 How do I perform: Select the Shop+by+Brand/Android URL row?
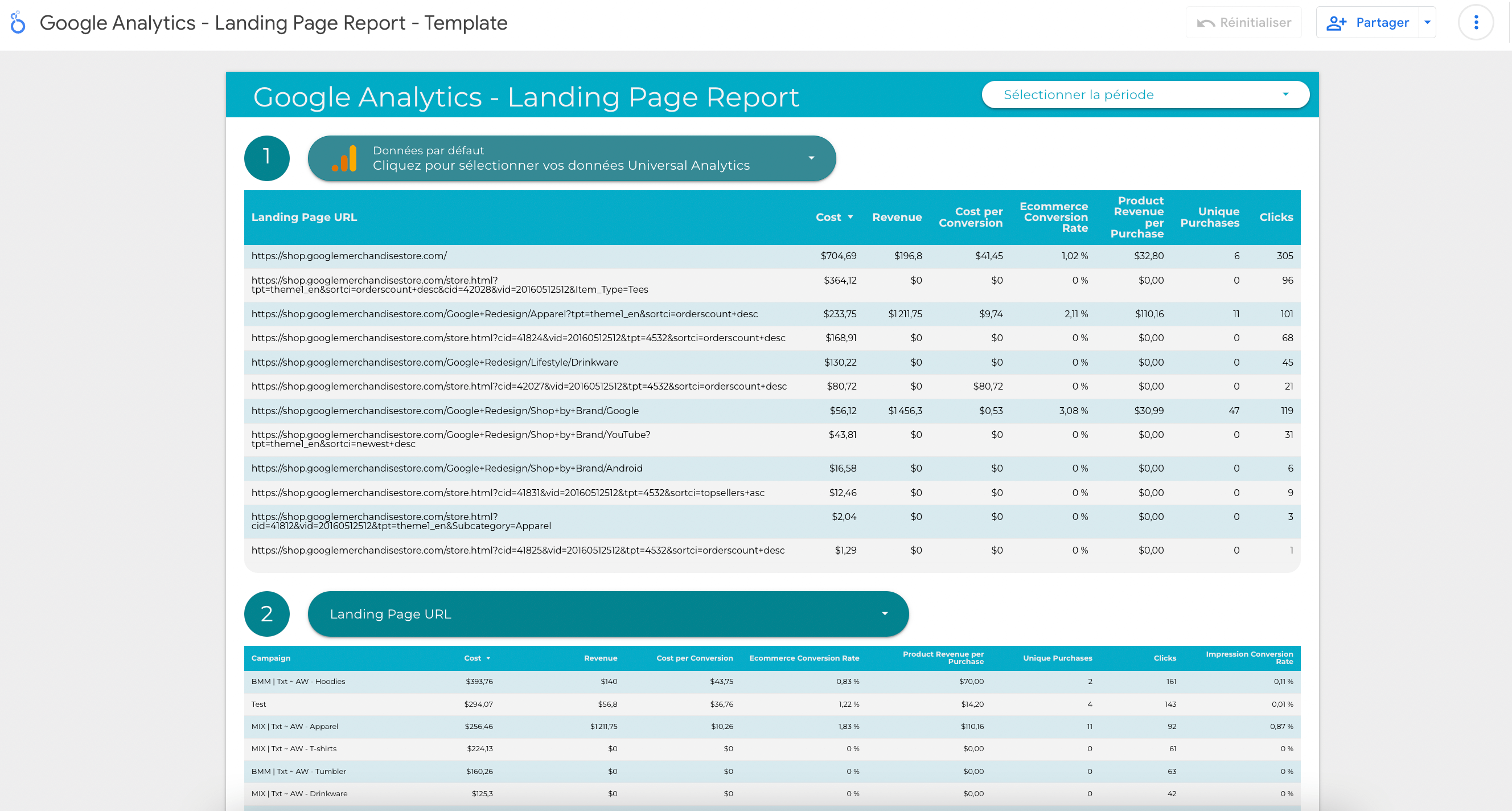(772, 468)
